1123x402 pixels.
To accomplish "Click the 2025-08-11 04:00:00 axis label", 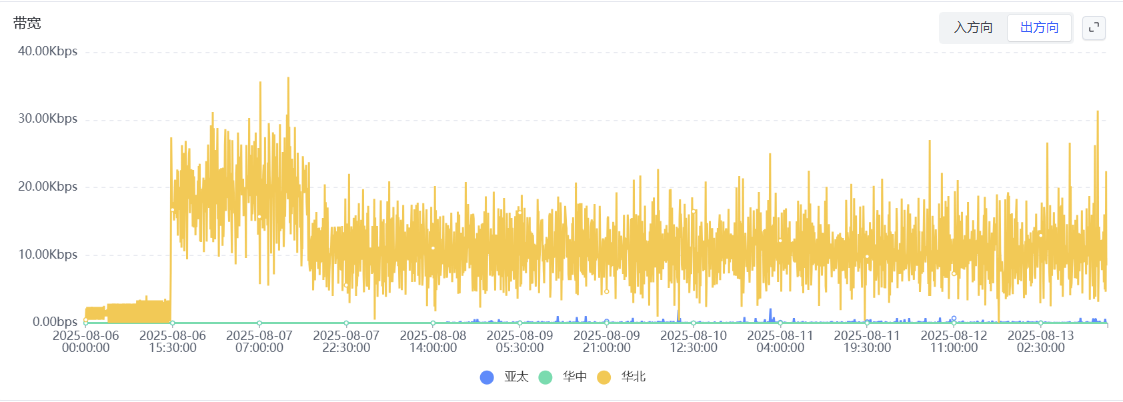I will click(x=780, y=341).
